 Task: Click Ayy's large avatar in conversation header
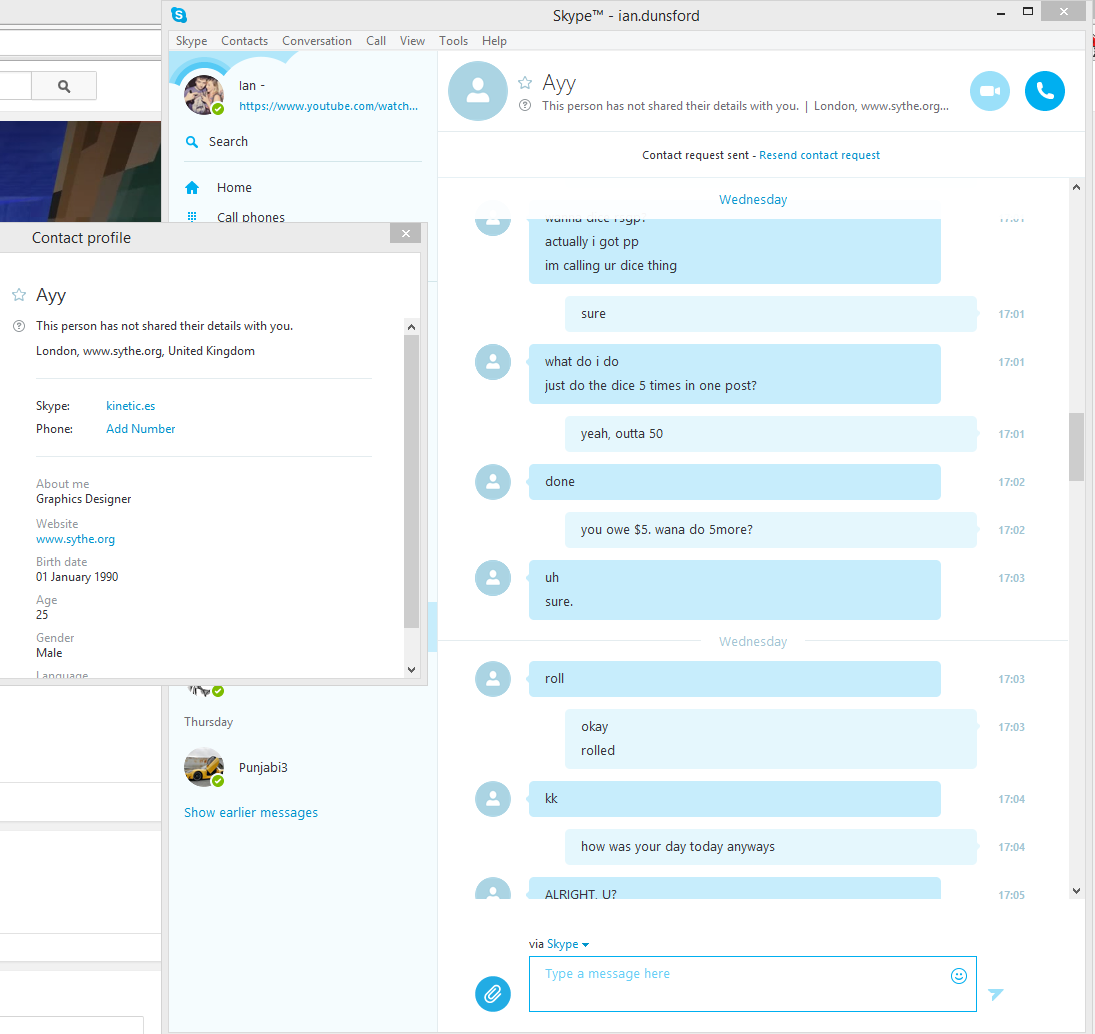click(478, 91)
